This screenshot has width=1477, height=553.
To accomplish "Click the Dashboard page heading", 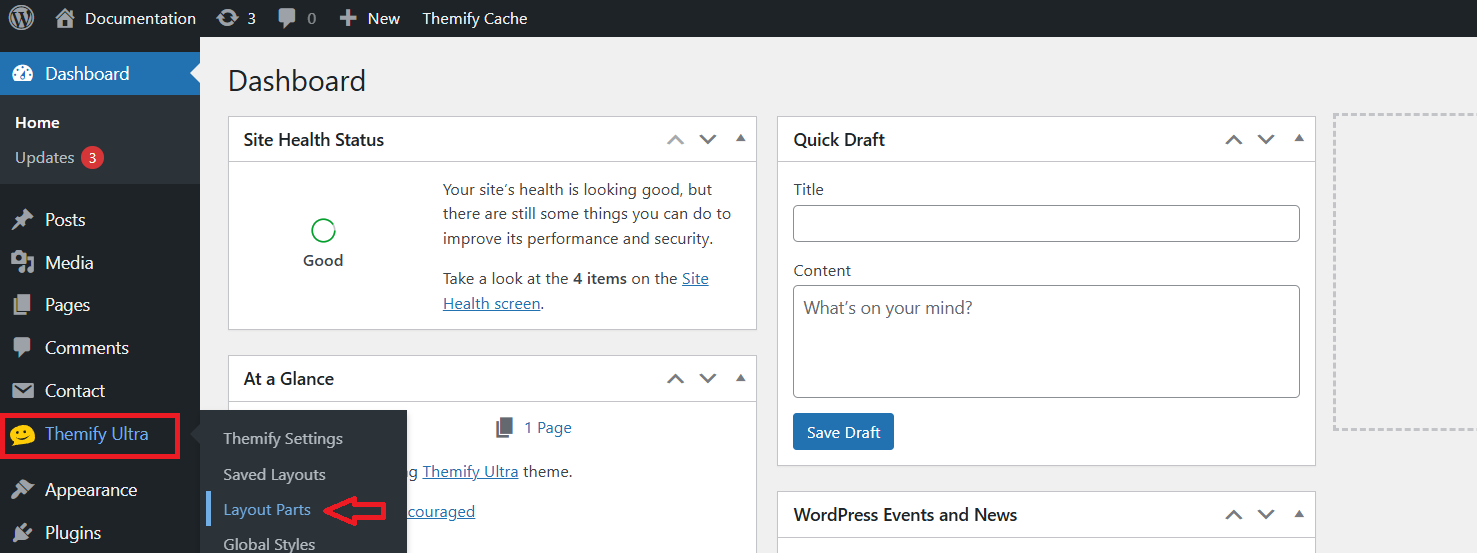I will [297, 81].
